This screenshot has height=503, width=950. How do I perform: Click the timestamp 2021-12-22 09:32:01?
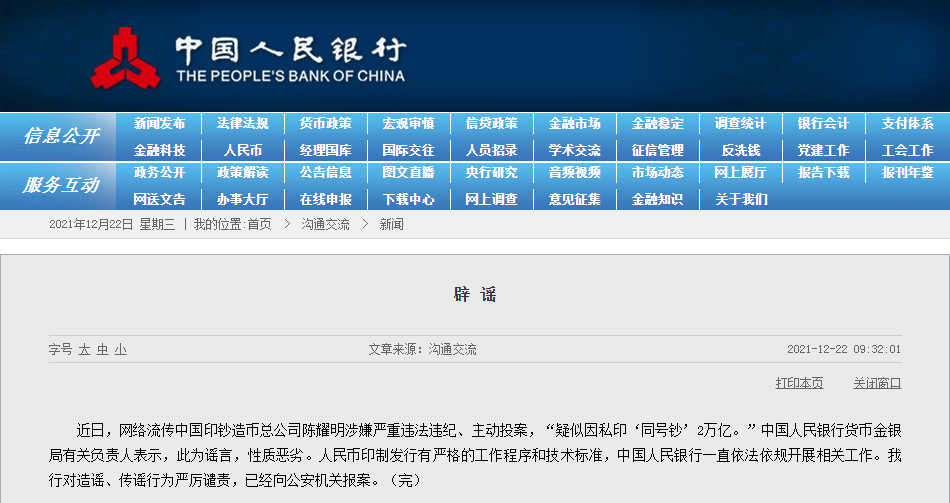click(x=844, y=349)
